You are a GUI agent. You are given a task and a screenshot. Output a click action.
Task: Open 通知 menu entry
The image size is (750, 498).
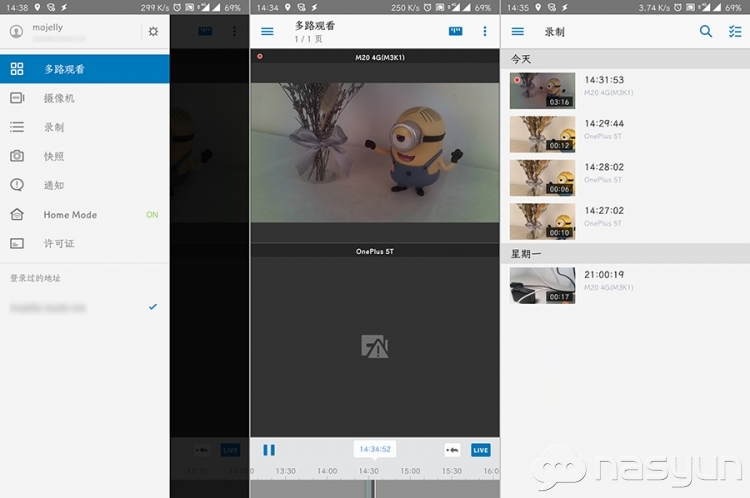click(85, 185)
